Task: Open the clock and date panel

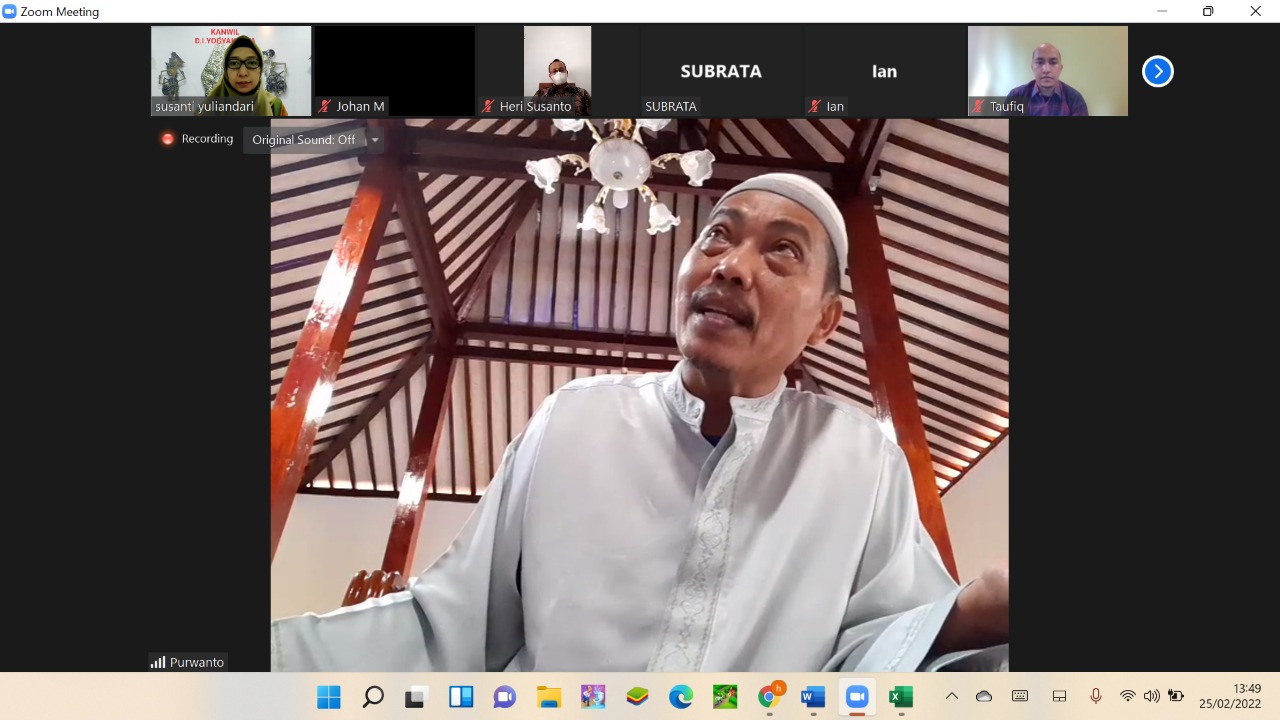Action: (1230, 696)
